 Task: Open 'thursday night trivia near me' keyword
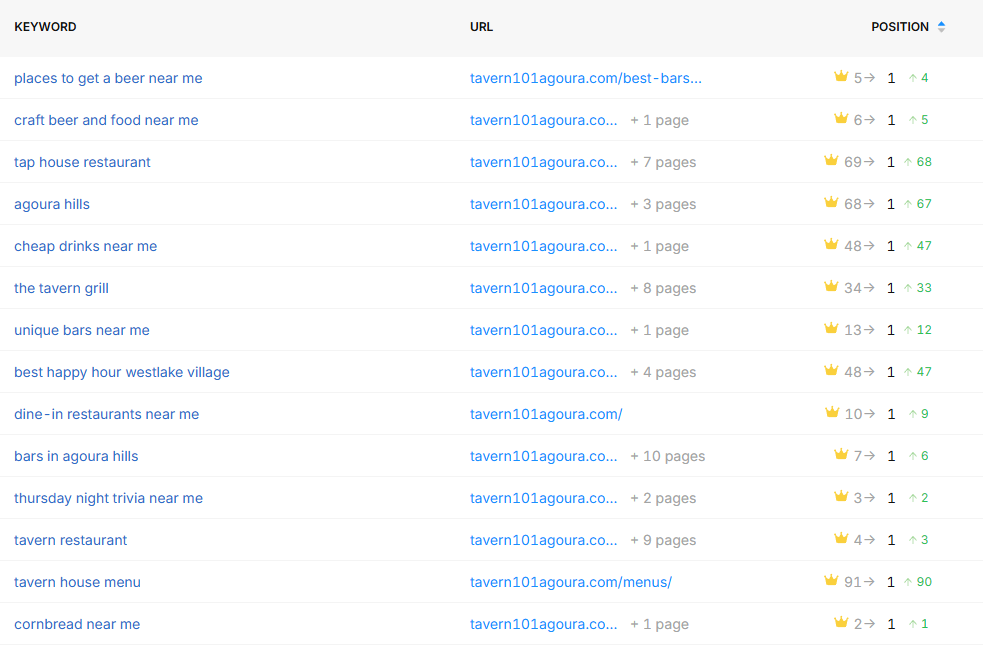pyautogui.click(x=108, y=498)
